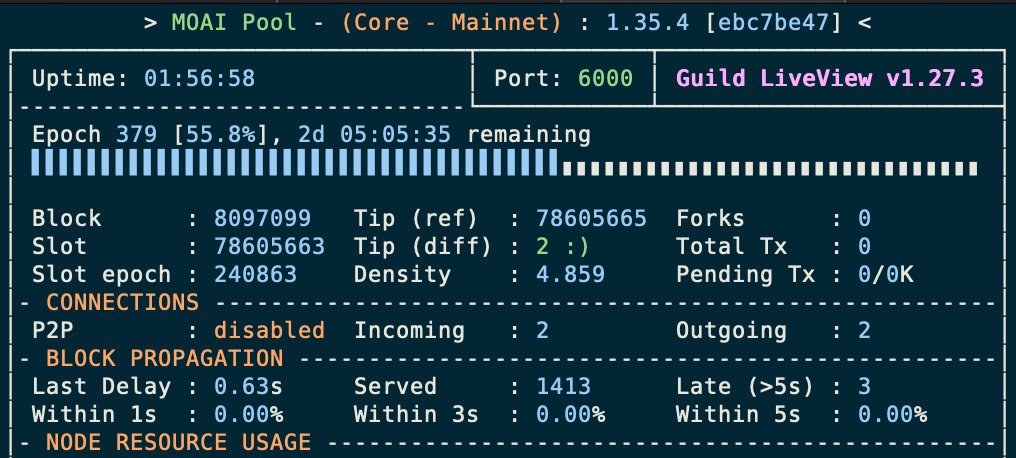The width and height of the screenshot is (1016, 458).
Task: Click the Pending Tx value 0/0K
Action: pyautogui.click(x=885, y=274)
